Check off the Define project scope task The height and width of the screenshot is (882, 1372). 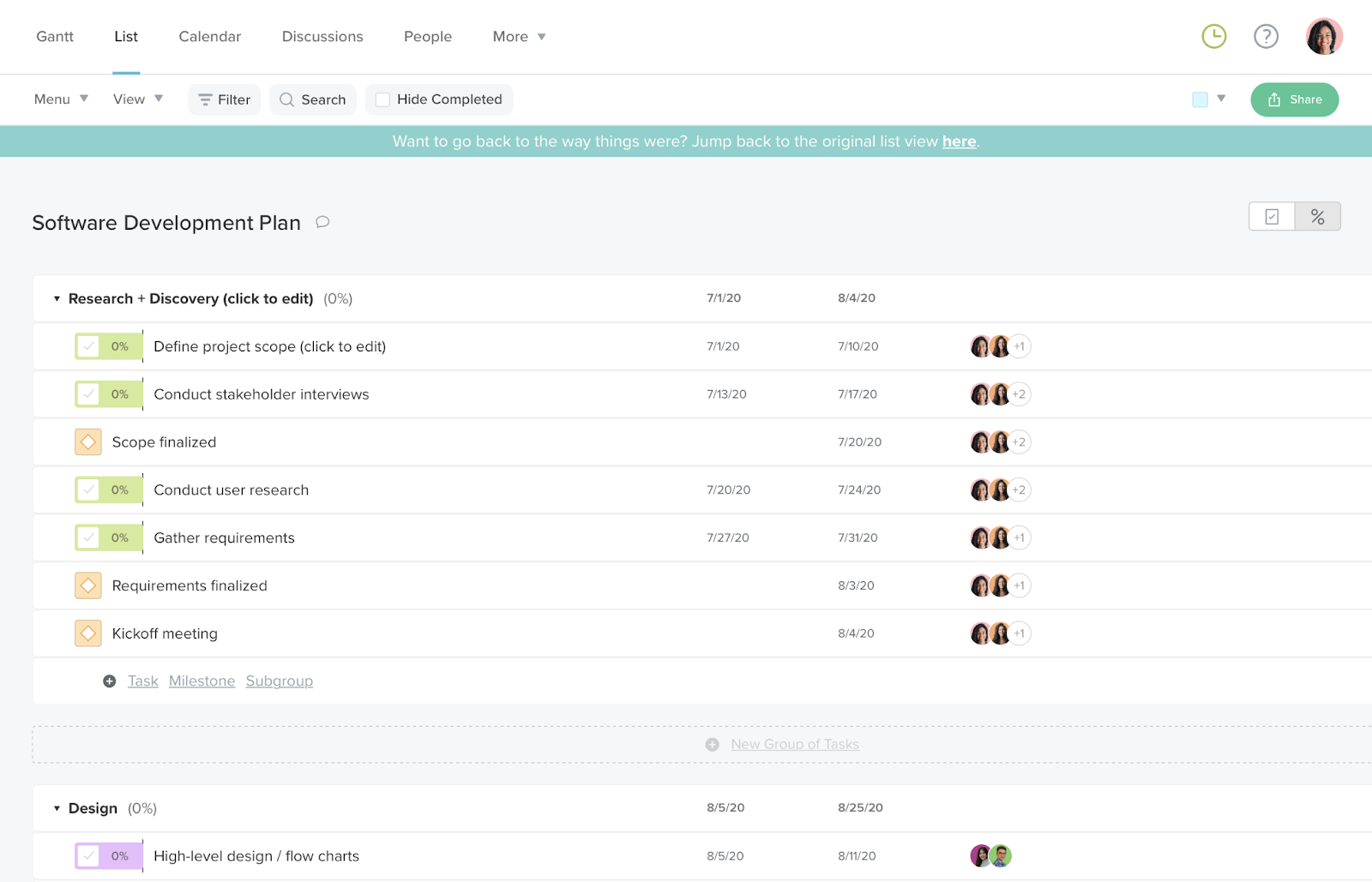click(x=89, y=346)
